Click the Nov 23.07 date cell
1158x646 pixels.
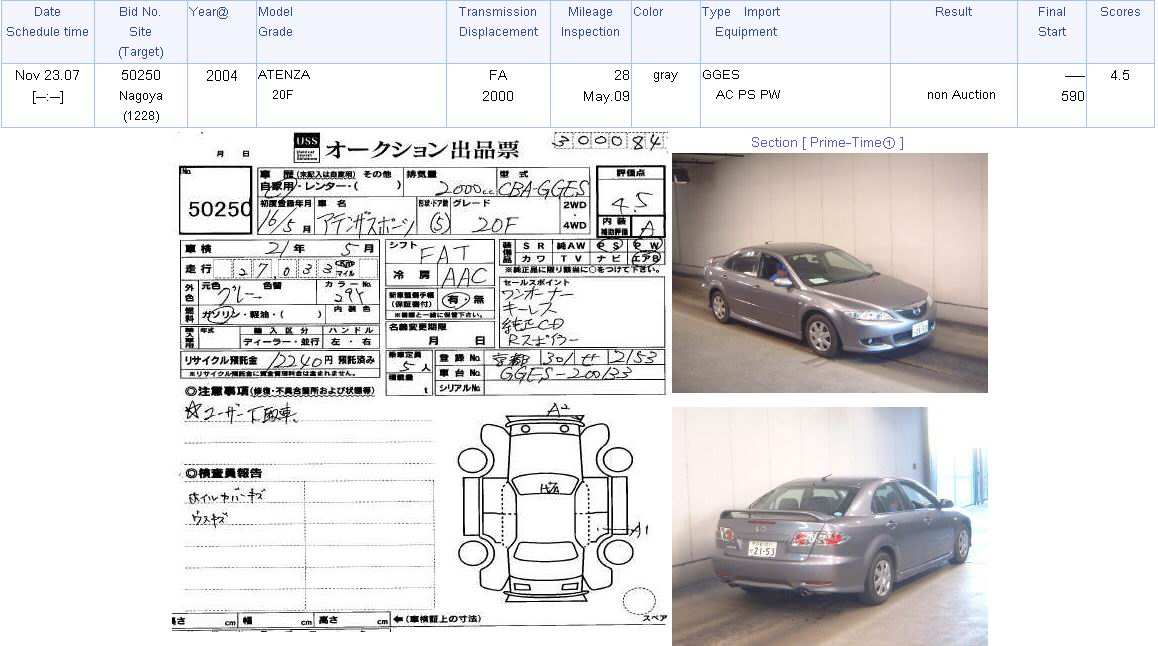(47, 75)
